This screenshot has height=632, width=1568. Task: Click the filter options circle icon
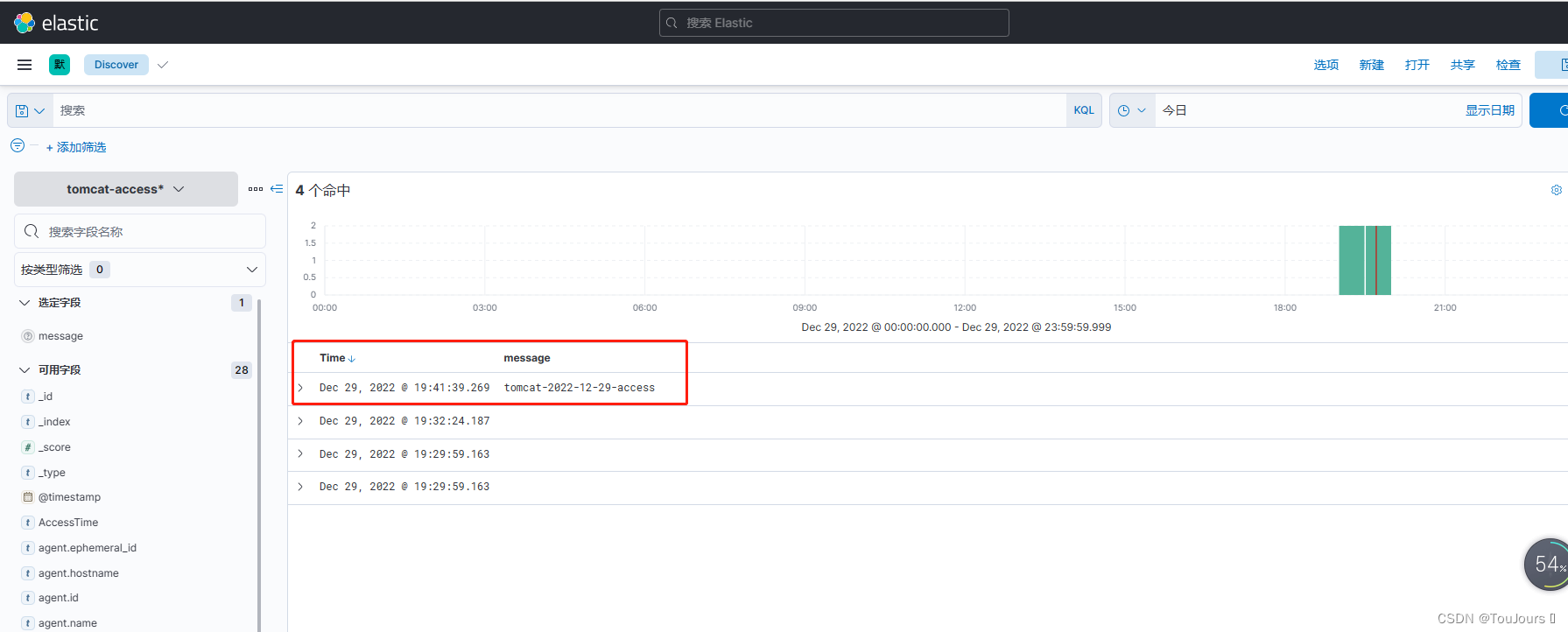18,146
